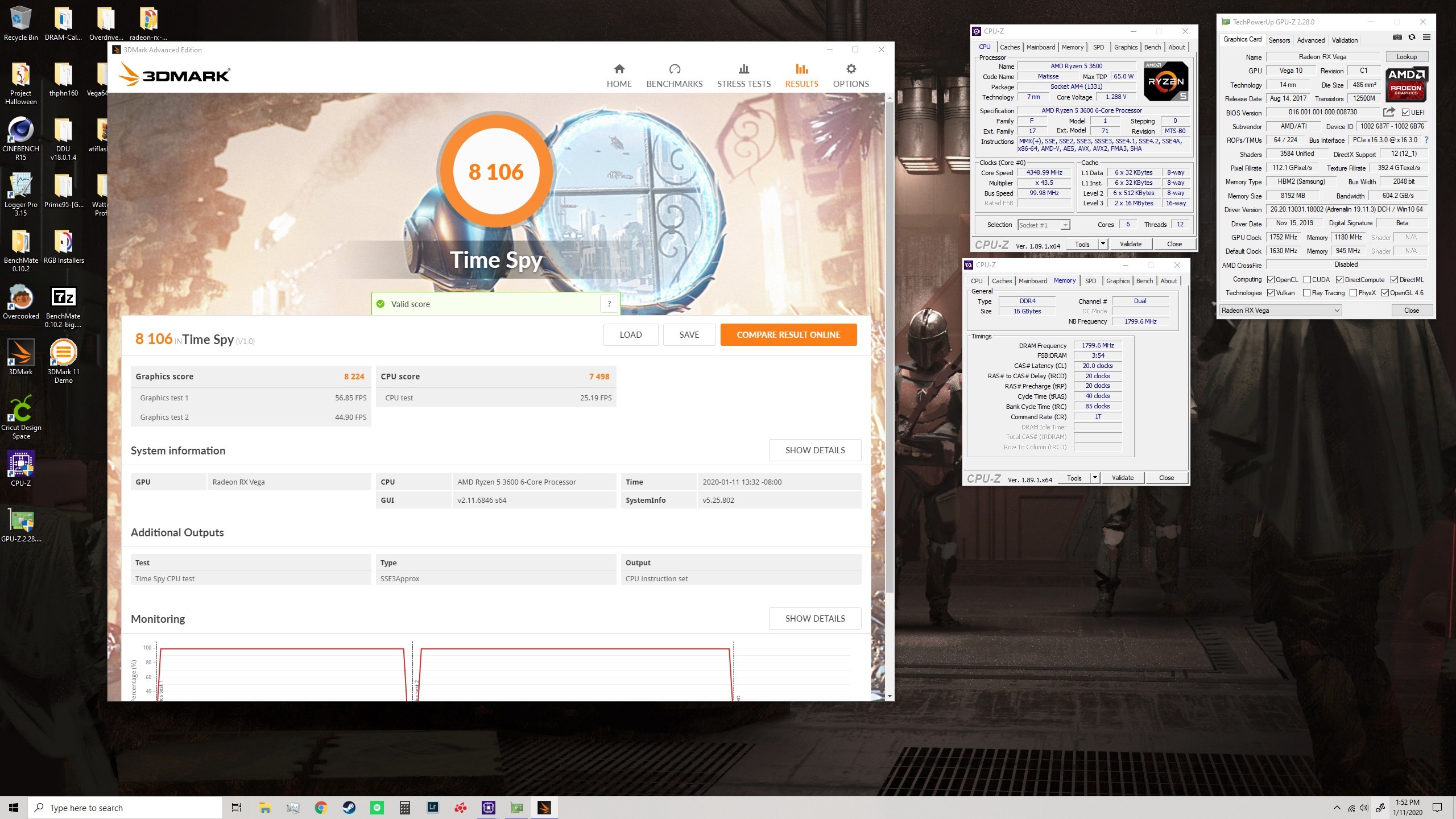
Task: Toggle the PhysX checkbox in GPU-Z
Action: [x=1354, y=293]
